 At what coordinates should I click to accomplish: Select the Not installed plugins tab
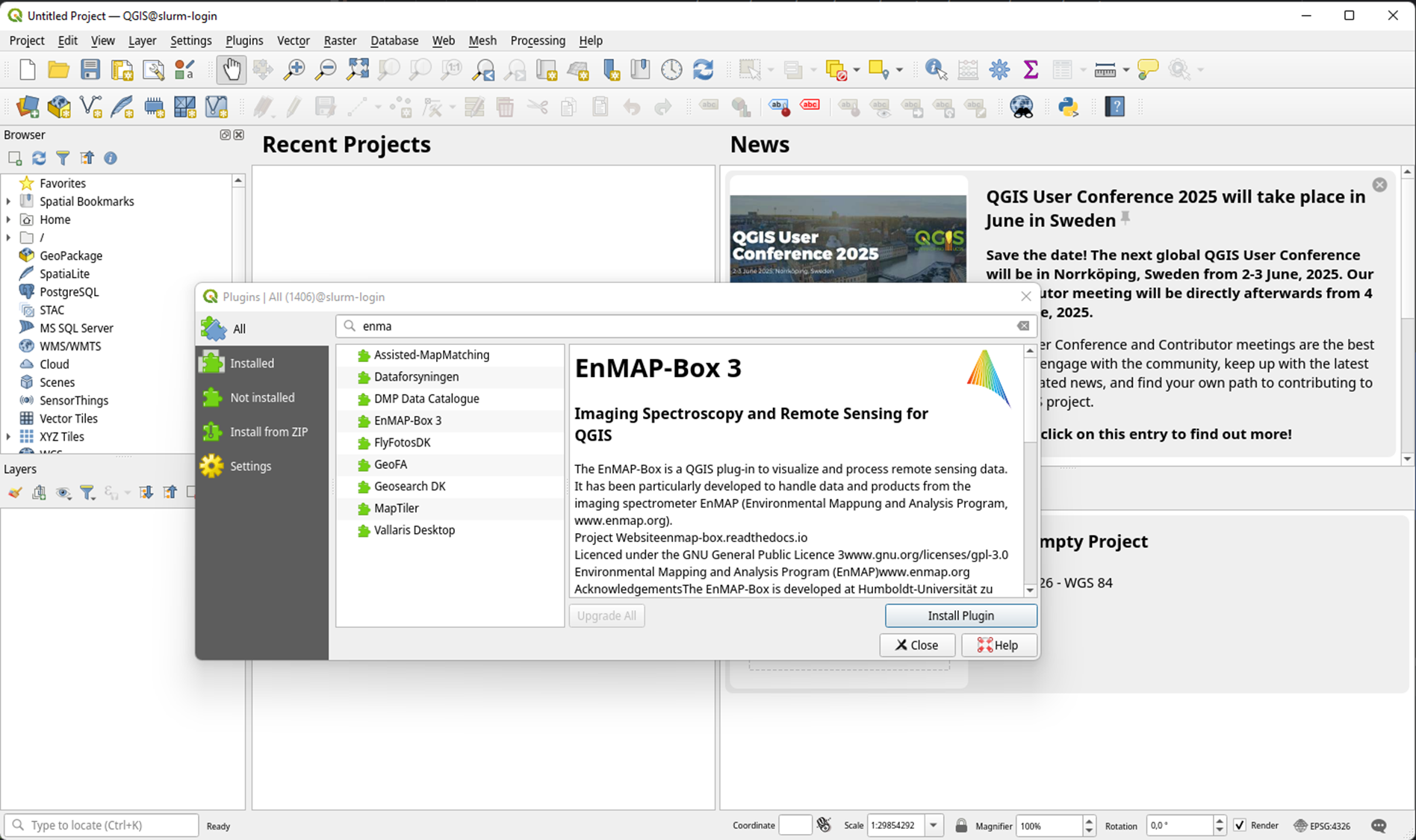(262, 397)
